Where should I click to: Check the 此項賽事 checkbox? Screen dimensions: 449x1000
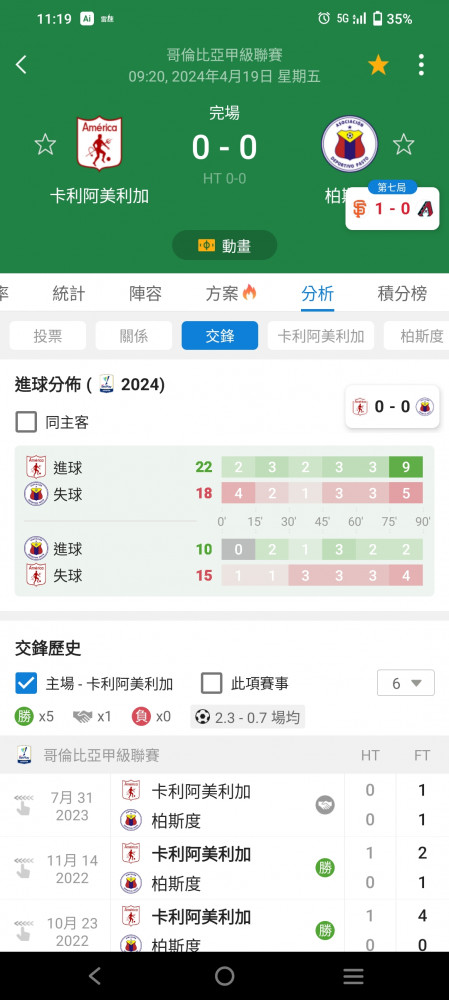tap(212, 684)
